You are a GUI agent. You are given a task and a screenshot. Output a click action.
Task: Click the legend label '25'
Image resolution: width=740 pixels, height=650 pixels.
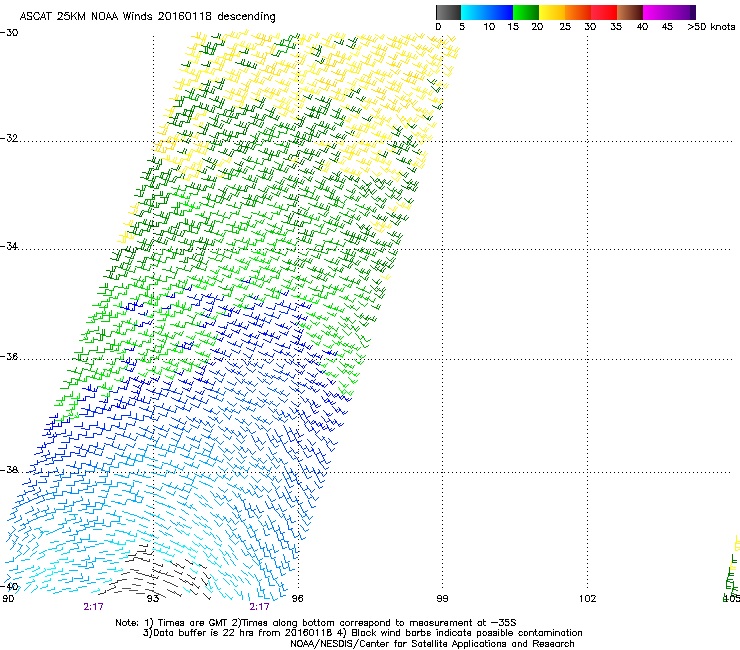point(565,27)
